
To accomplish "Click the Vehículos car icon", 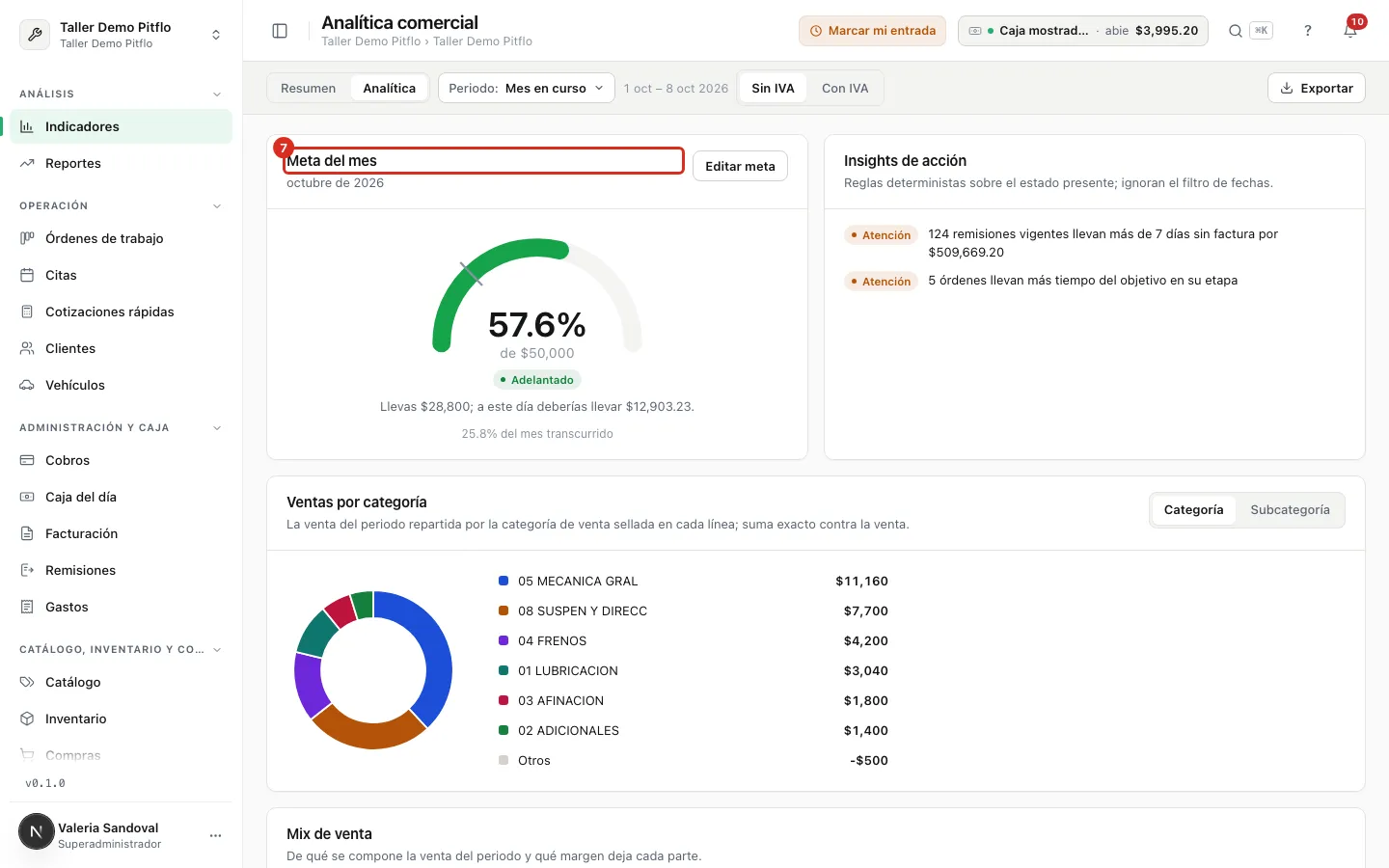I will pos(27,385).
